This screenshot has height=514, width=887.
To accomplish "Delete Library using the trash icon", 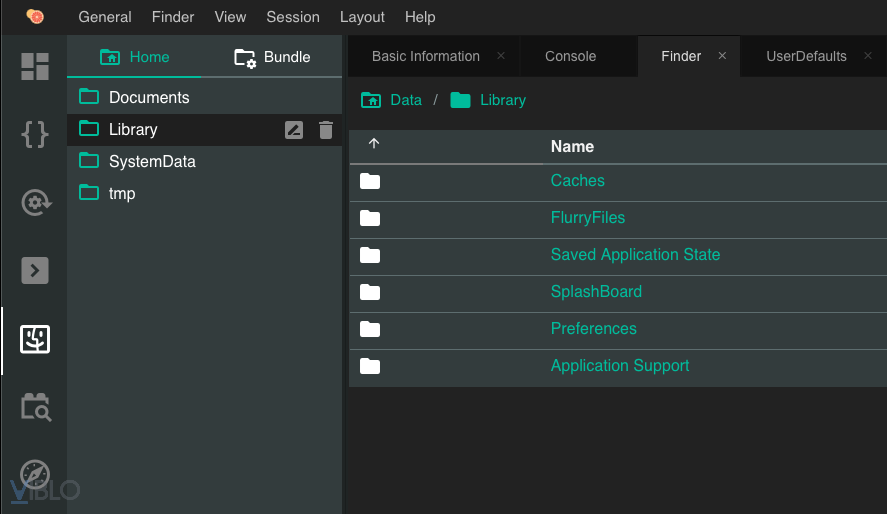I will point(326,130).
